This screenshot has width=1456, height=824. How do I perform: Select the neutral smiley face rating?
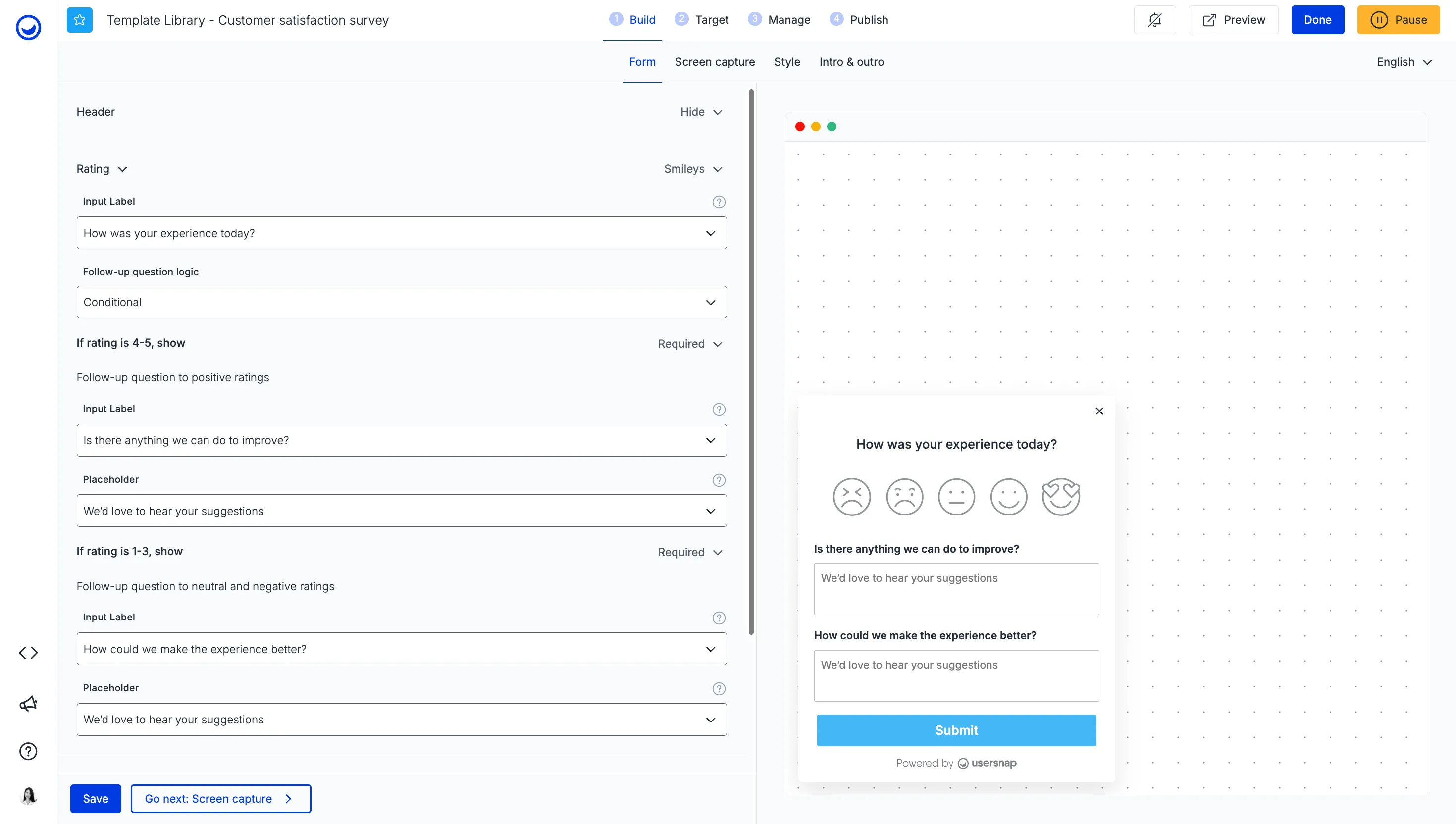(956, 497)
